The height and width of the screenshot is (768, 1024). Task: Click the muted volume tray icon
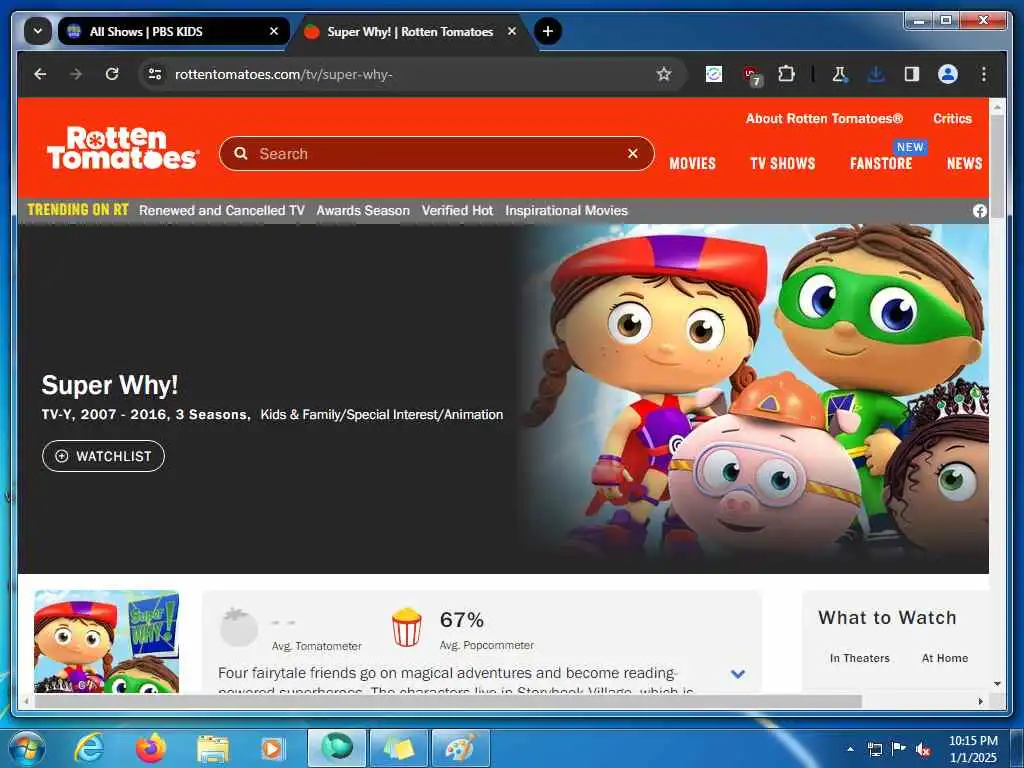(x=922, y=750)
